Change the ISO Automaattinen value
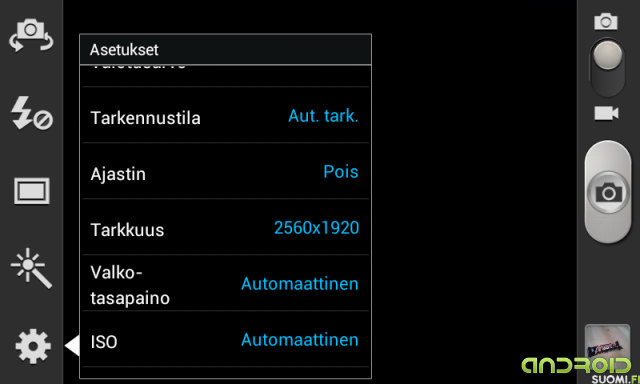Screen dimensions: 640x384 click(x=300, y=340)
